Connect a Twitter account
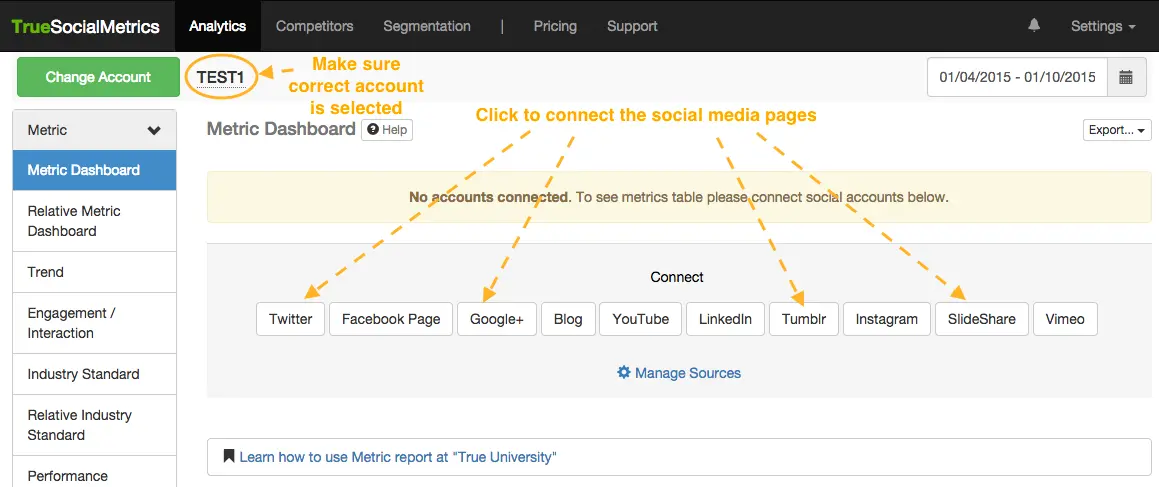Screen dimensions: 1159x487 (291, 319)
